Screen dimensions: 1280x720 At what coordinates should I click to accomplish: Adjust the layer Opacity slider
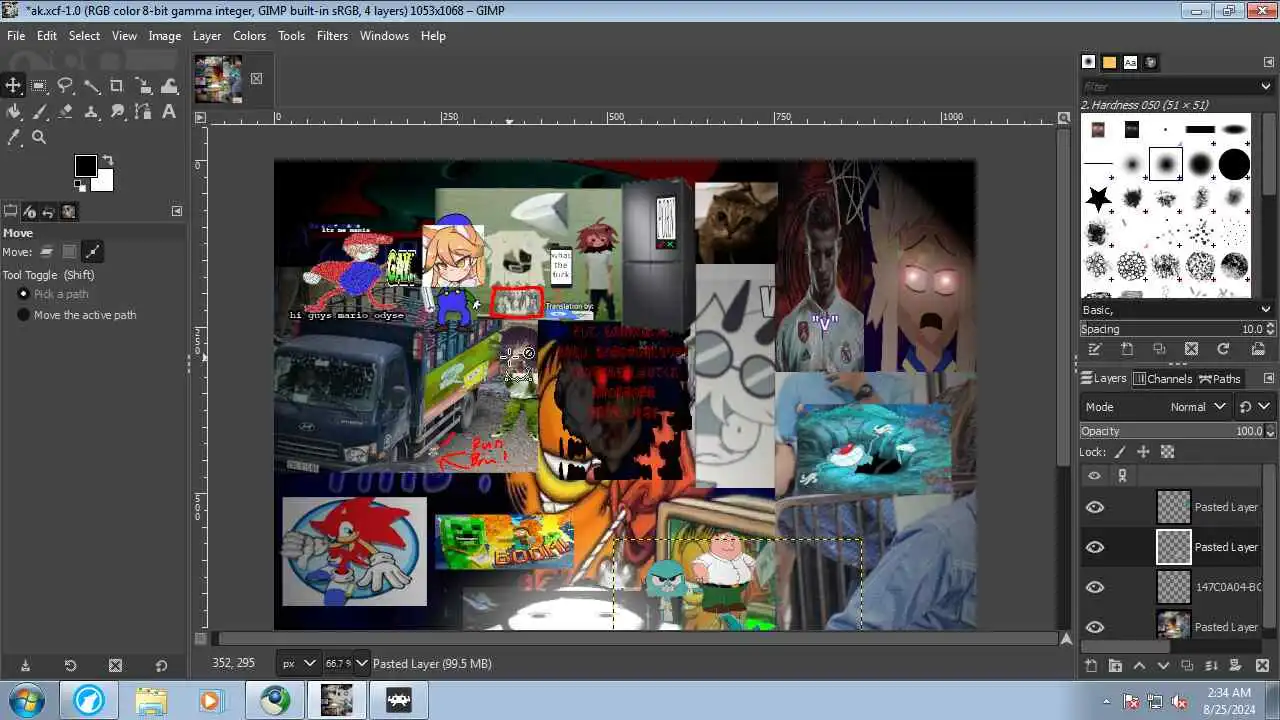(1177, 431)
